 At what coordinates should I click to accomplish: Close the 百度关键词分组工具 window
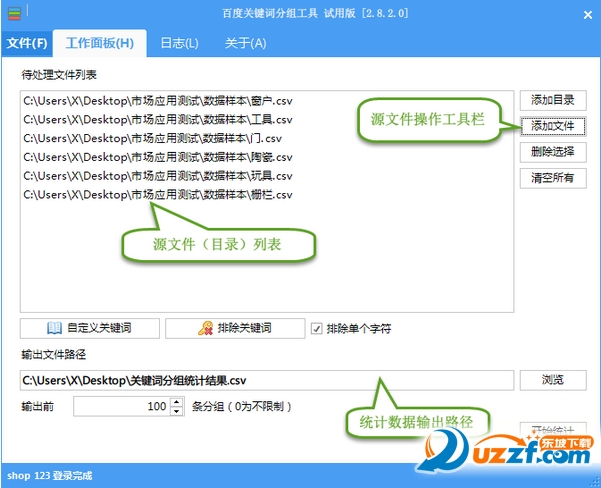click(588, 15)
